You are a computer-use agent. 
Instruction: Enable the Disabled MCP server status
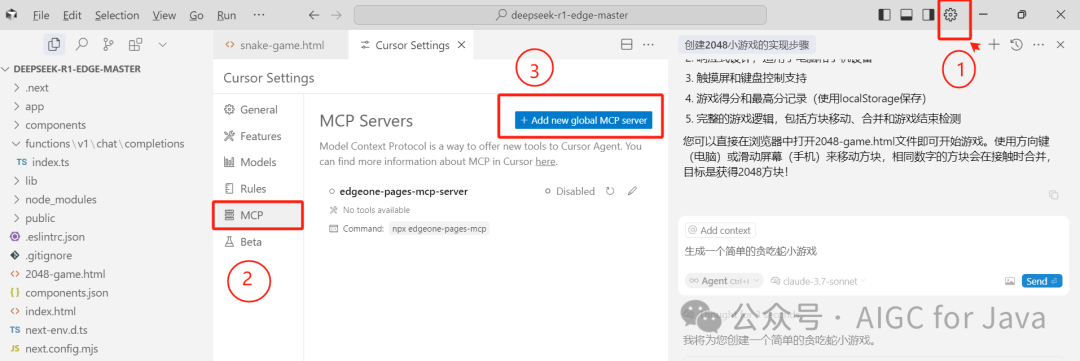point(570,192)
